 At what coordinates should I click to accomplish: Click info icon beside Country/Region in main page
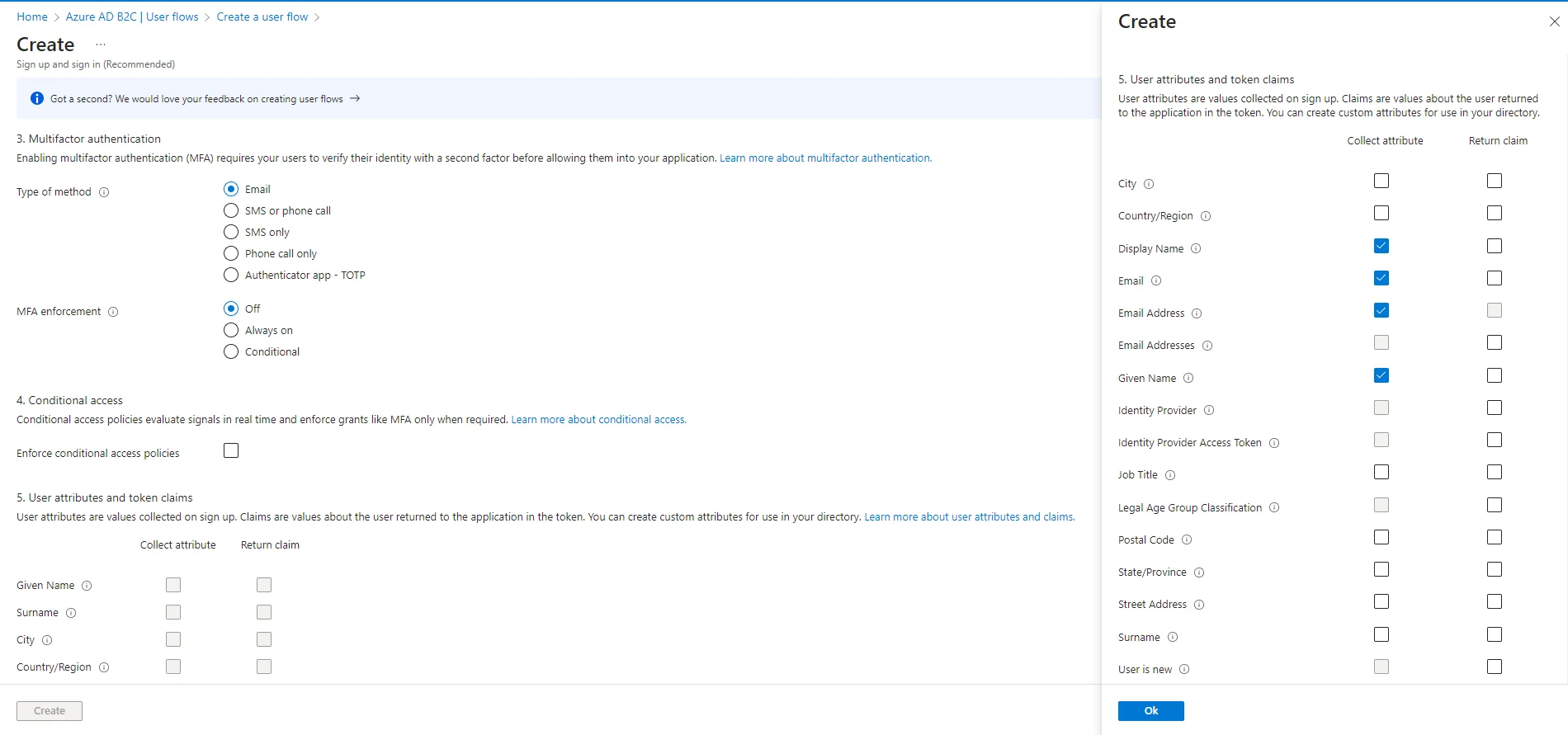(x=104, y=667)
